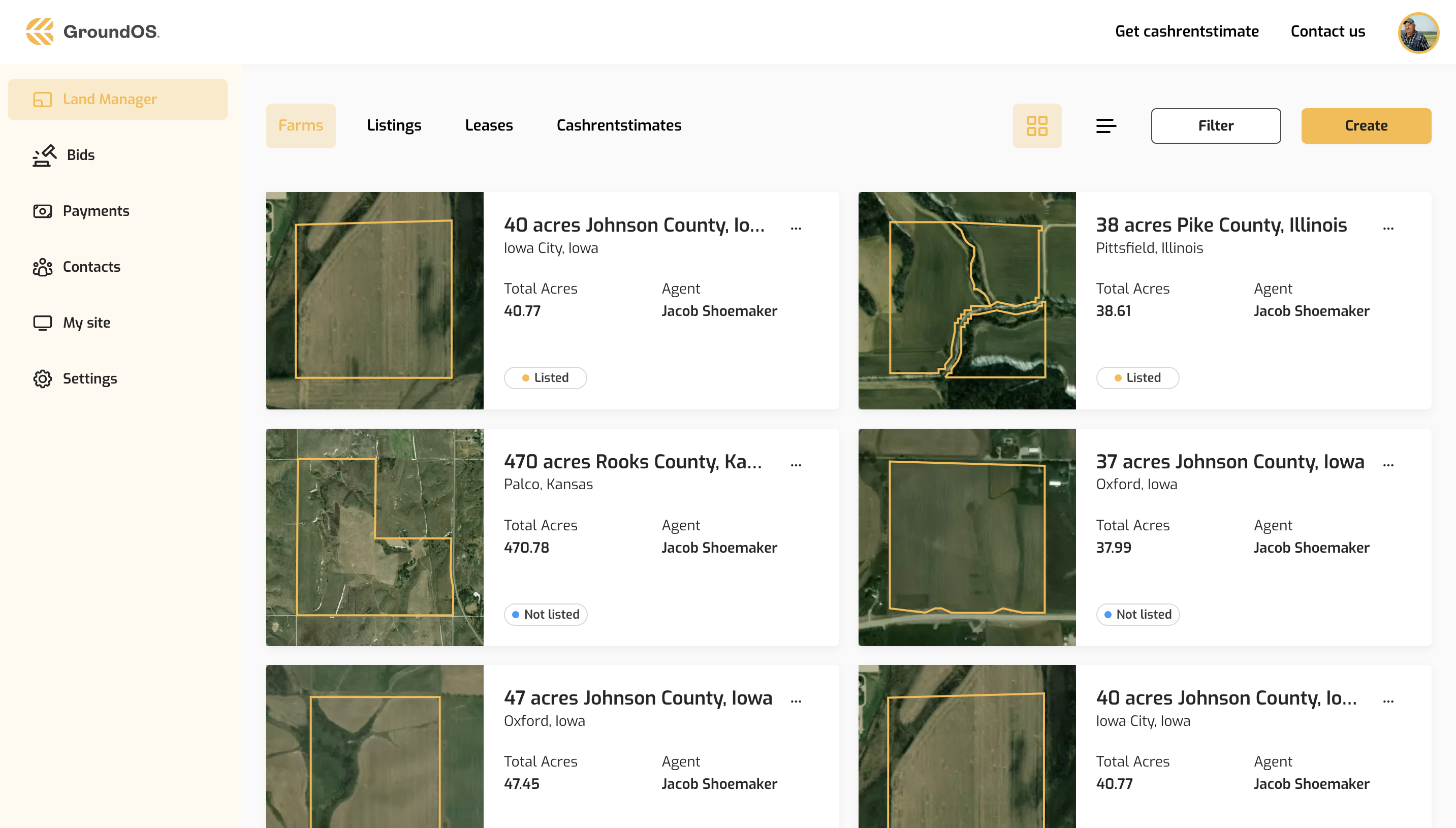Open the Pike County farm aerial thumbnail
This screenshot has width=1456, height=828.
pyautogui.click(x=966, y=300)
